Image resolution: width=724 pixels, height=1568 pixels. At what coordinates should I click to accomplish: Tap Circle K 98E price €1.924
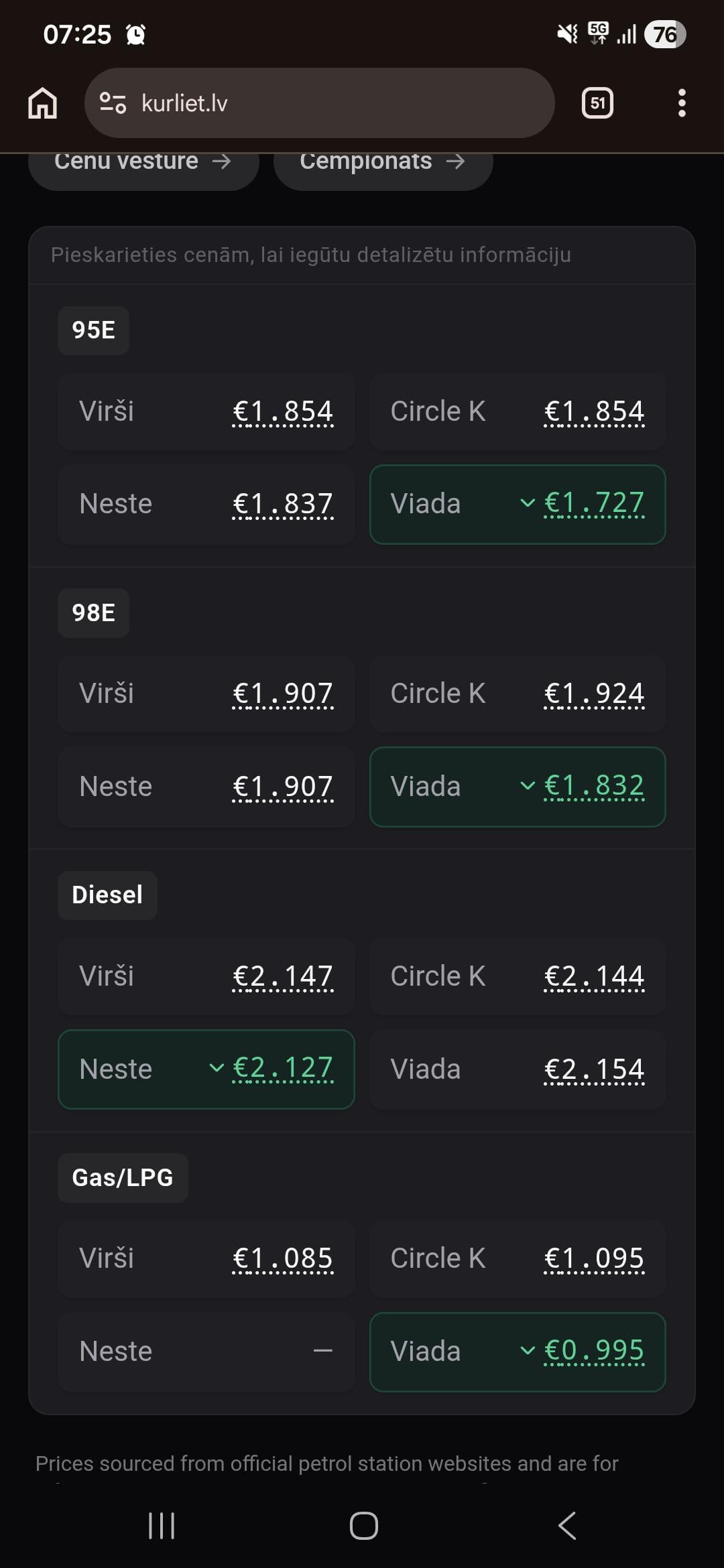[594, 694]
